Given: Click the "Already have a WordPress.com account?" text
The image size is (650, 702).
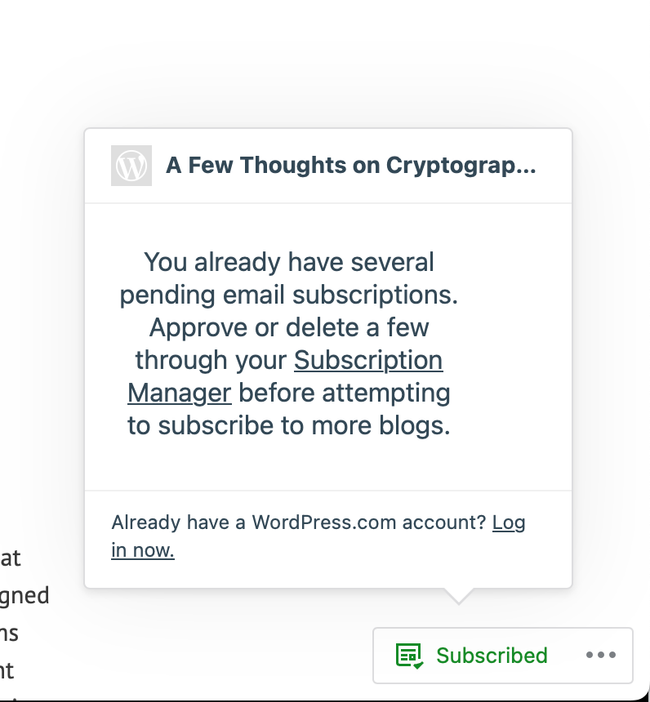Looking at the screenshot, I should coord(298,523).
